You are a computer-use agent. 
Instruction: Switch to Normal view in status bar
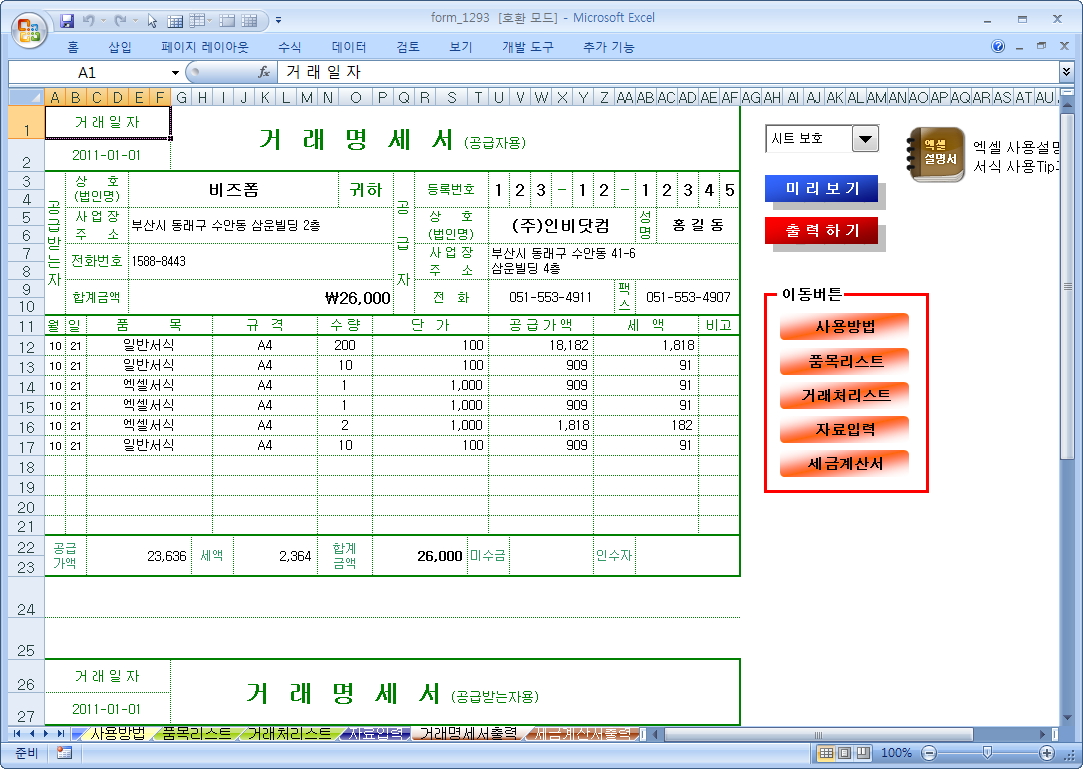(x=826, y=753)
